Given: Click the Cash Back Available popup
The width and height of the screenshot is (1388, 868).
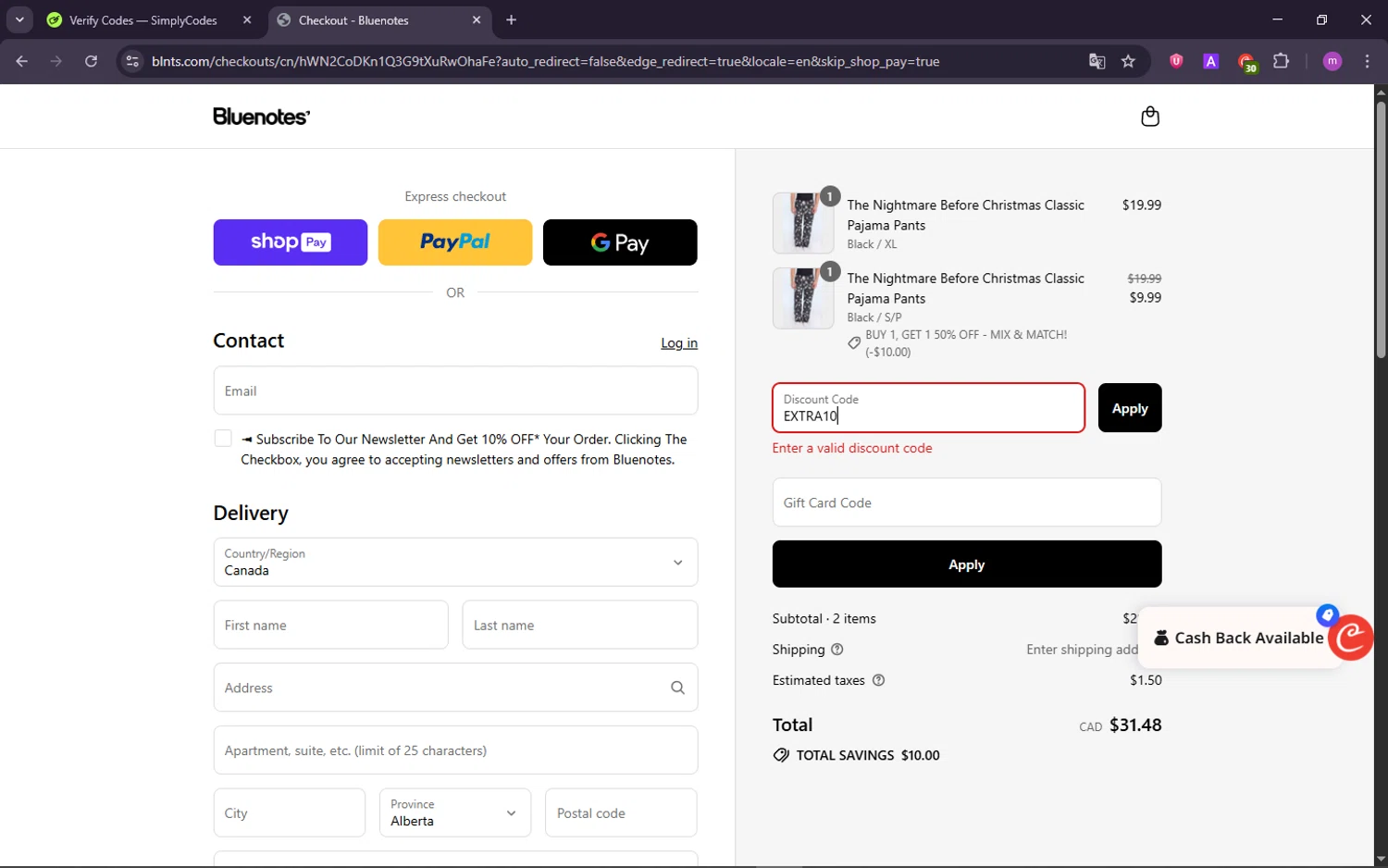Looking at the screenshot, I should point(1240,638).
